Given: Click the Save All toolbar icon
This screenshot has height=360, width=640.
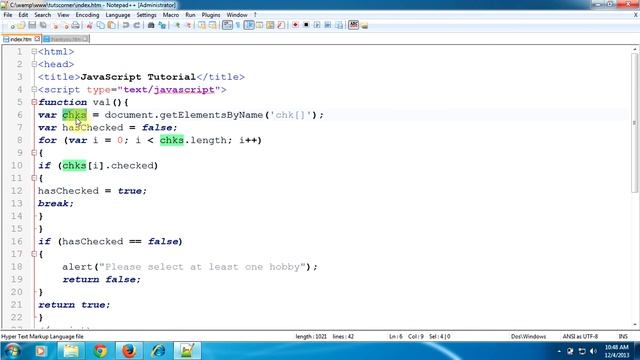Looking at the screenshot, I should [43, 25].
